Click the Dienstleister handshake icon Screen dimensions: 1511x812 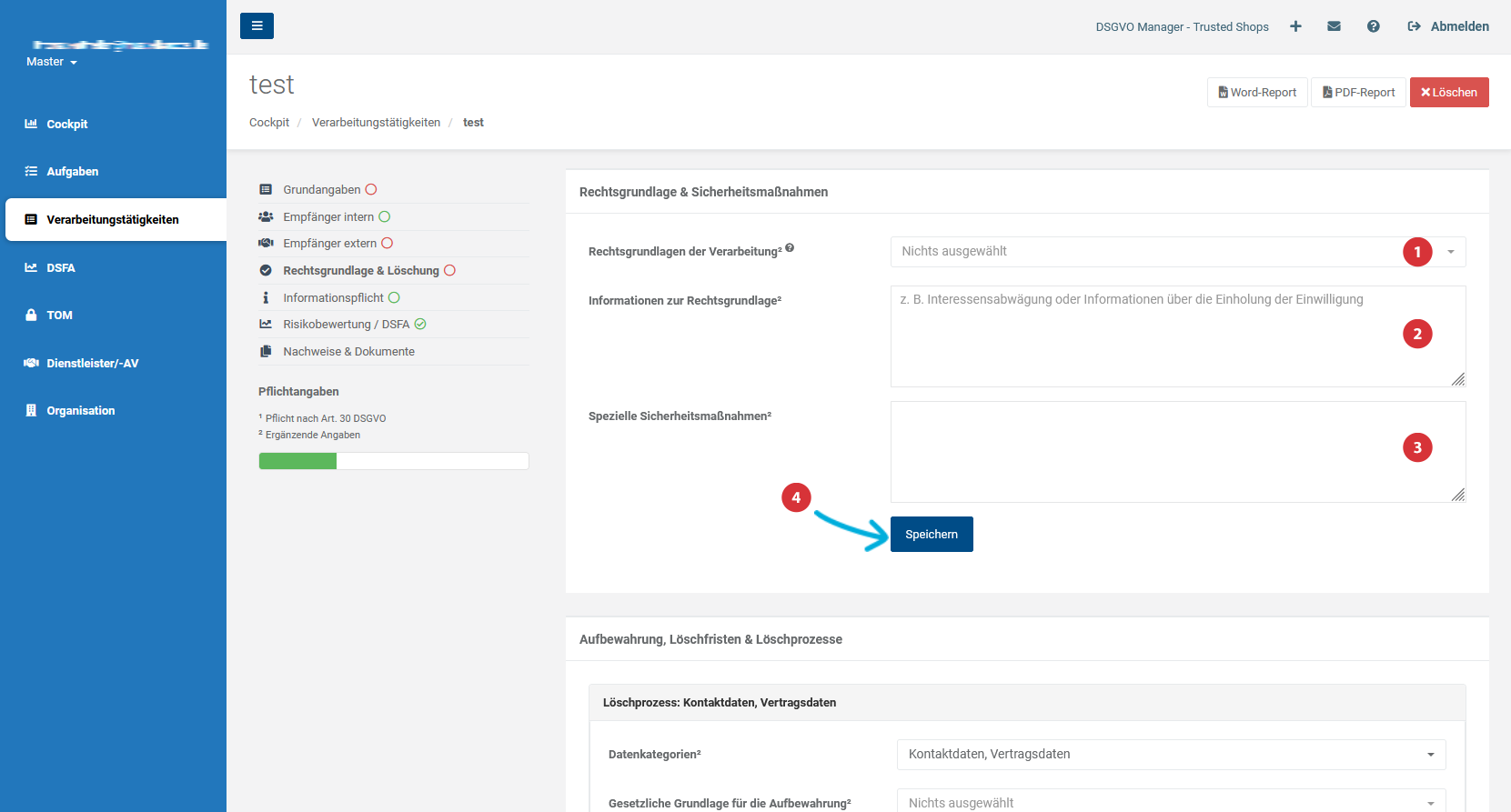point(31,363)
